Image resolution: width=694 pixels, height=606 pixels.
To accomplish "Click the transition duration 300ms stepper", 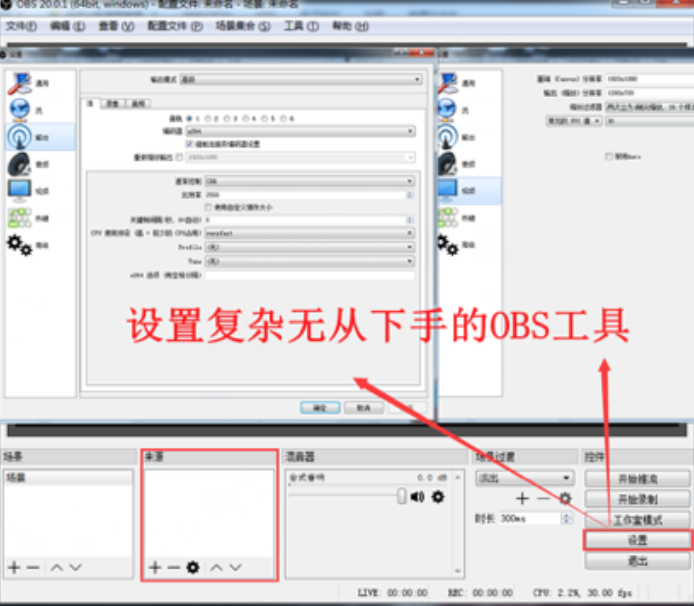I will click(567, 518).
